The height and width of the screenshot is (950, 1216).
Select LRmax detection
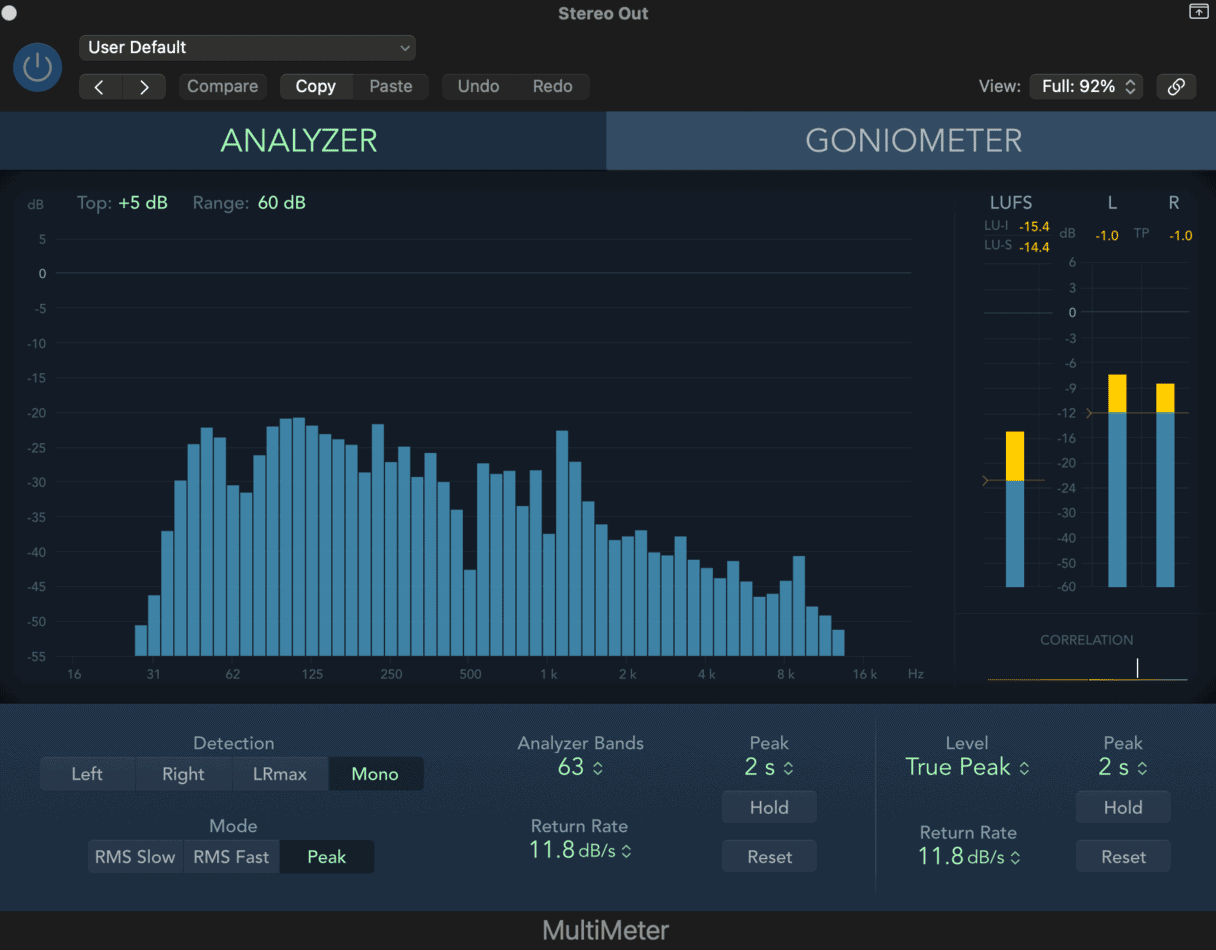pyautogui.click(x=280, y=774)
